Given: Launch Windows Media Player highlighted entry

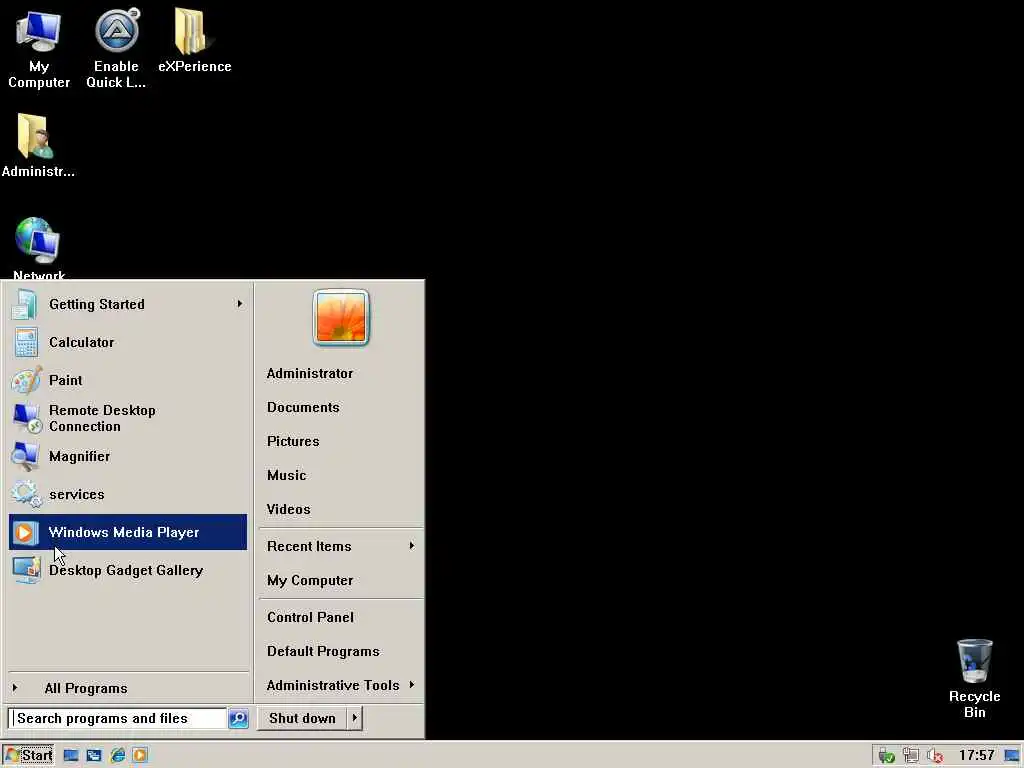Looking at the screenshot, I should [128, 532].
